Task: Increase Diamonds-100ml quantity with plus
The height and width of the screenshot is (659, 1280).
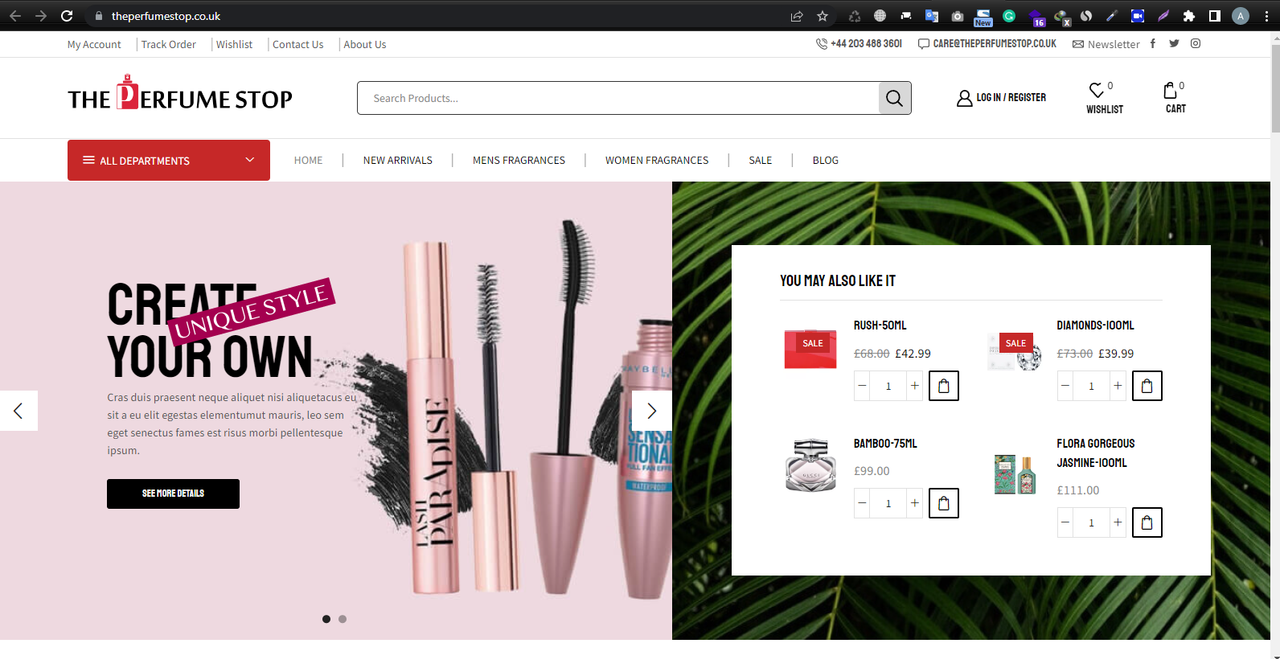Action: click(1117, 386)
